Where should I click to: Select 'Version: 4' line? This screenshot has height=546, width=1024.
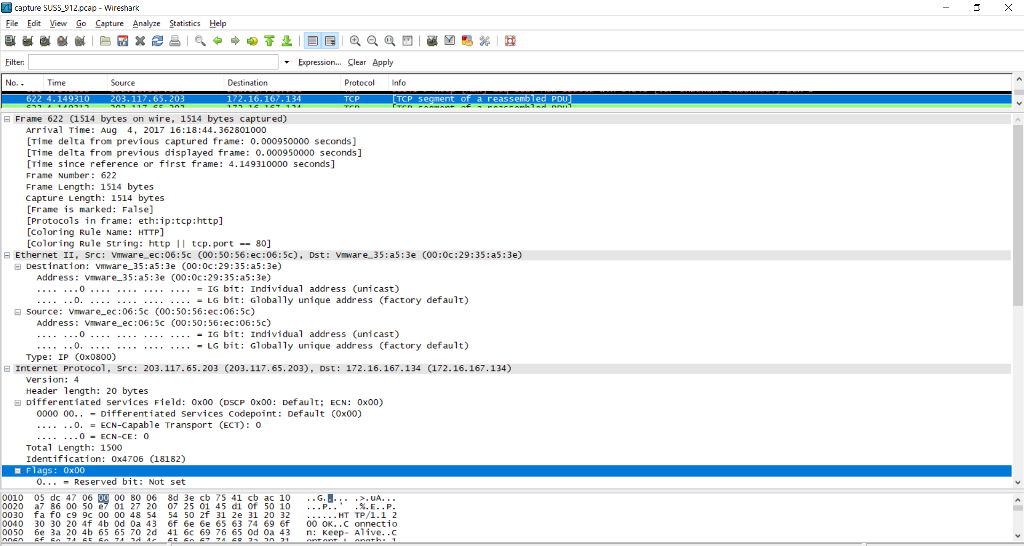(52, 380)
